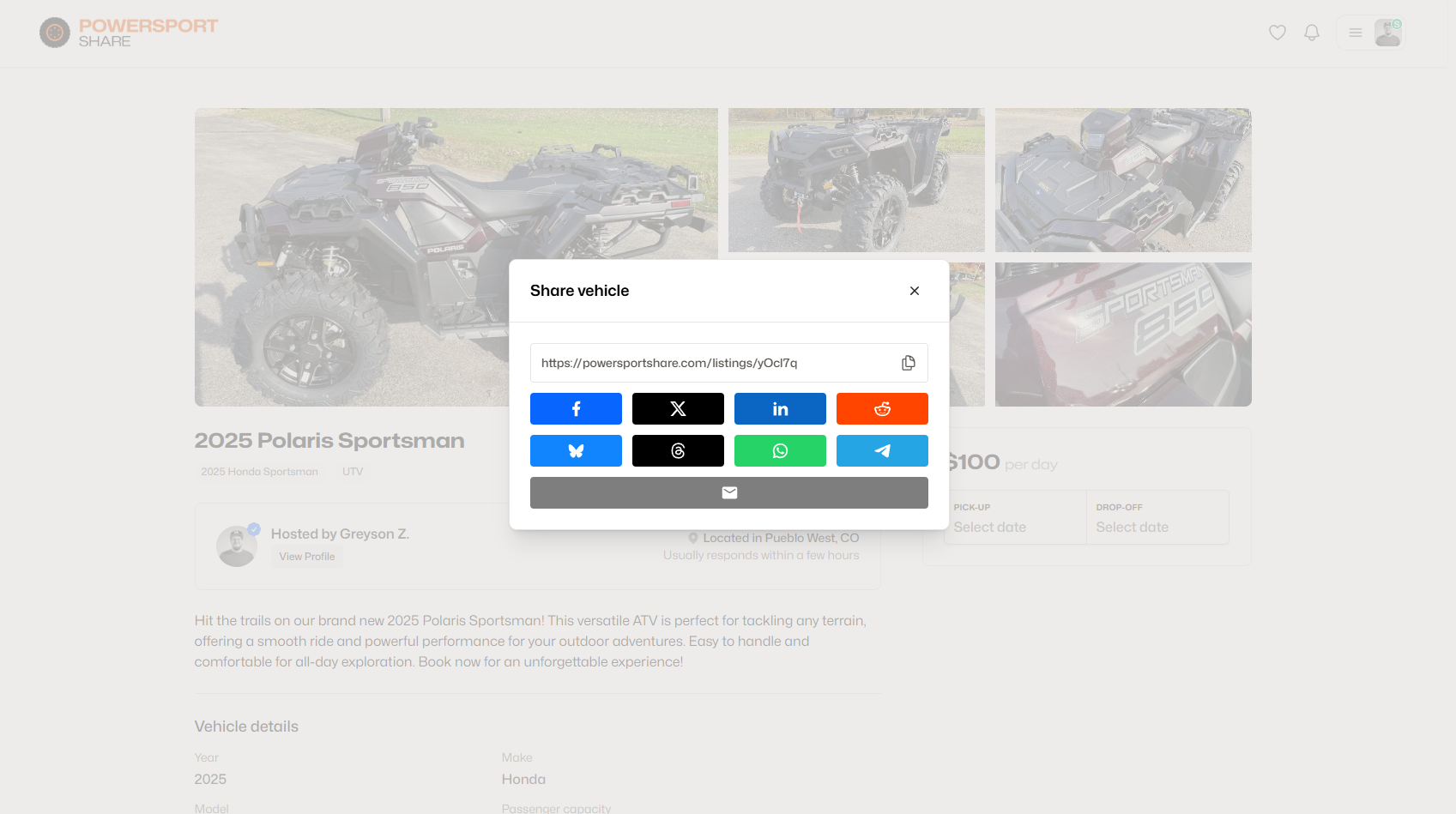Open favorites via heart icon
Image resolution: width=1456 pixels, height=814 pixels.
point(1278,33)
